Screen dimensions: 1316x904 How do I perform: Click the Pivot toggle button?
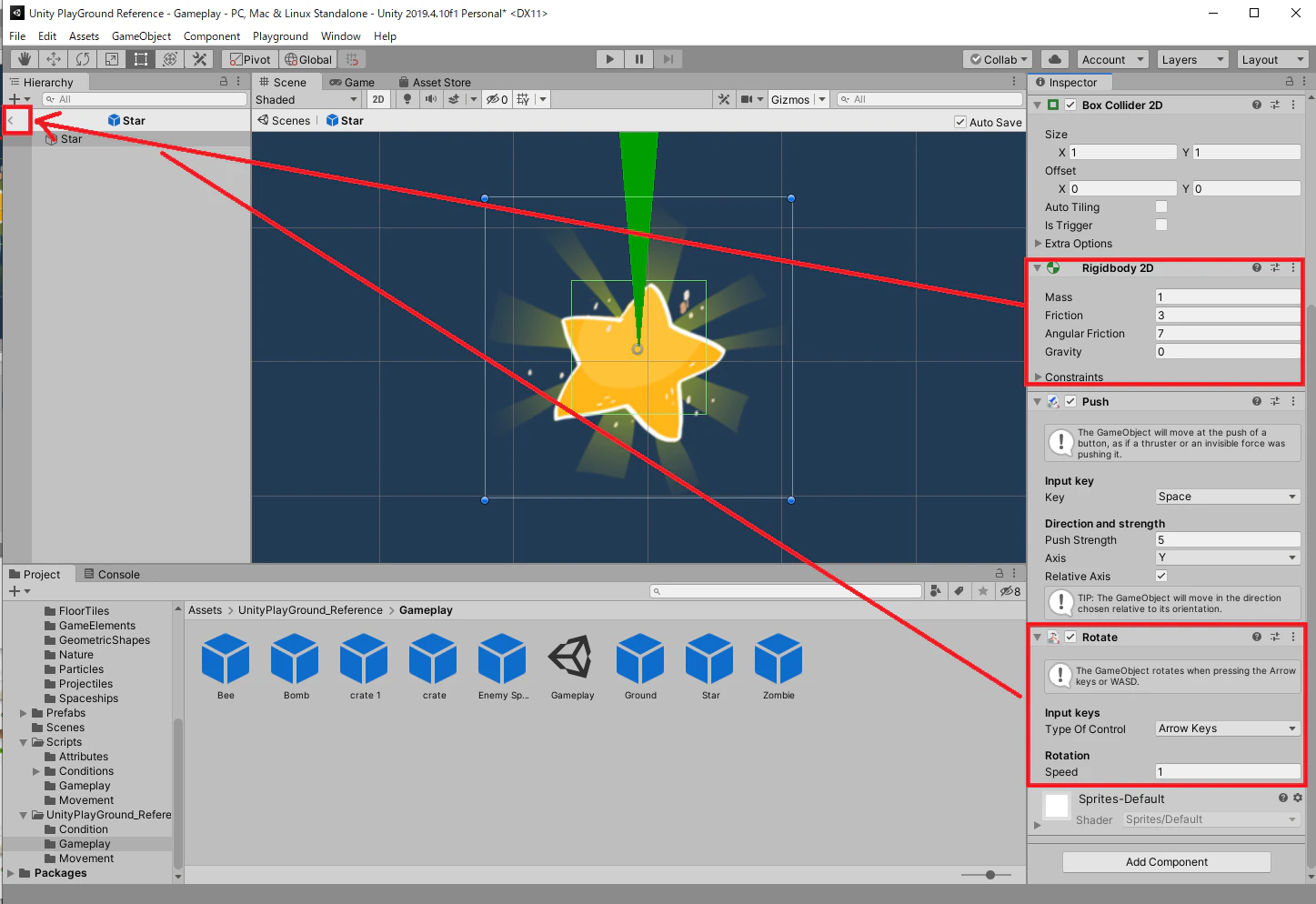[249, 59]
